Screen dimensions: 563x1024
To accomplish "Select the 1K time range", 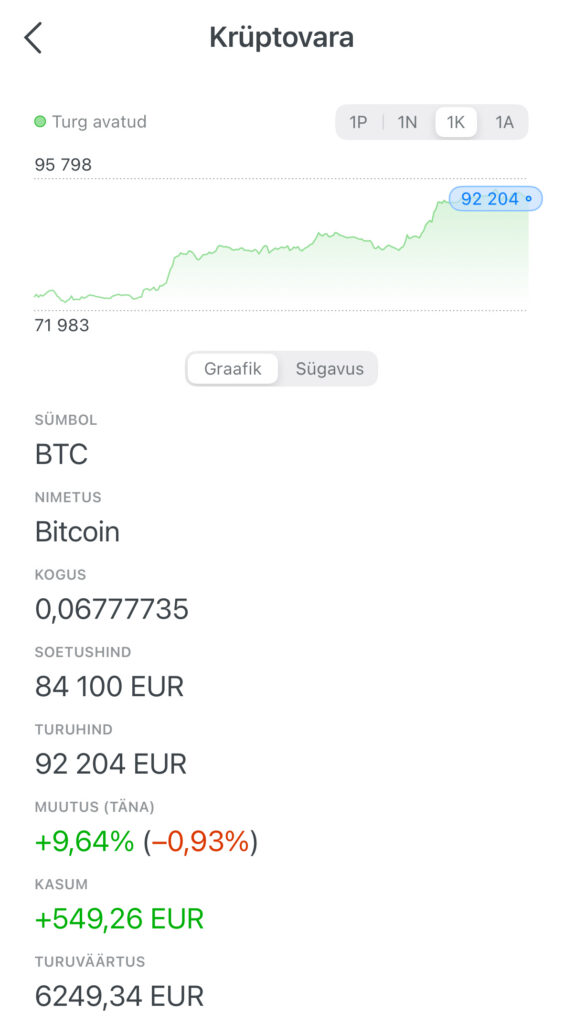I will tap(456, 122).
